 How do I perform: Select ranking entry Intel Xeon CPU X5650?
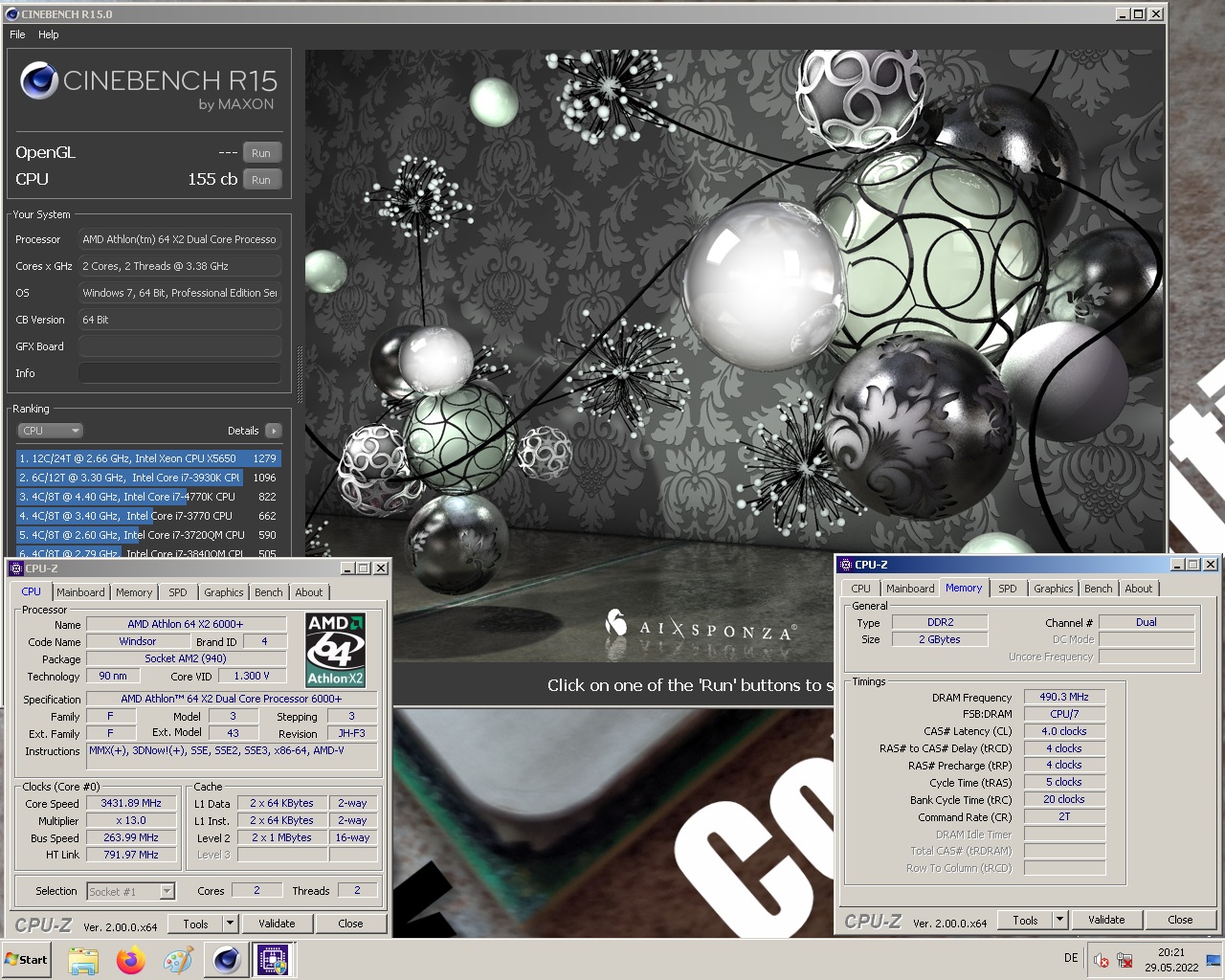[x=148, y=458]
